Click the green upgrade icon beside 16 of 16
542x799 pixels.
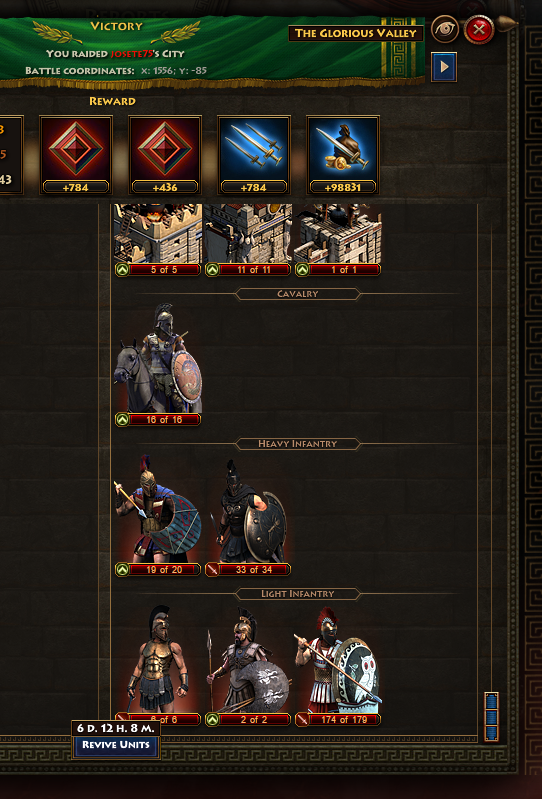tap(122, 420)
